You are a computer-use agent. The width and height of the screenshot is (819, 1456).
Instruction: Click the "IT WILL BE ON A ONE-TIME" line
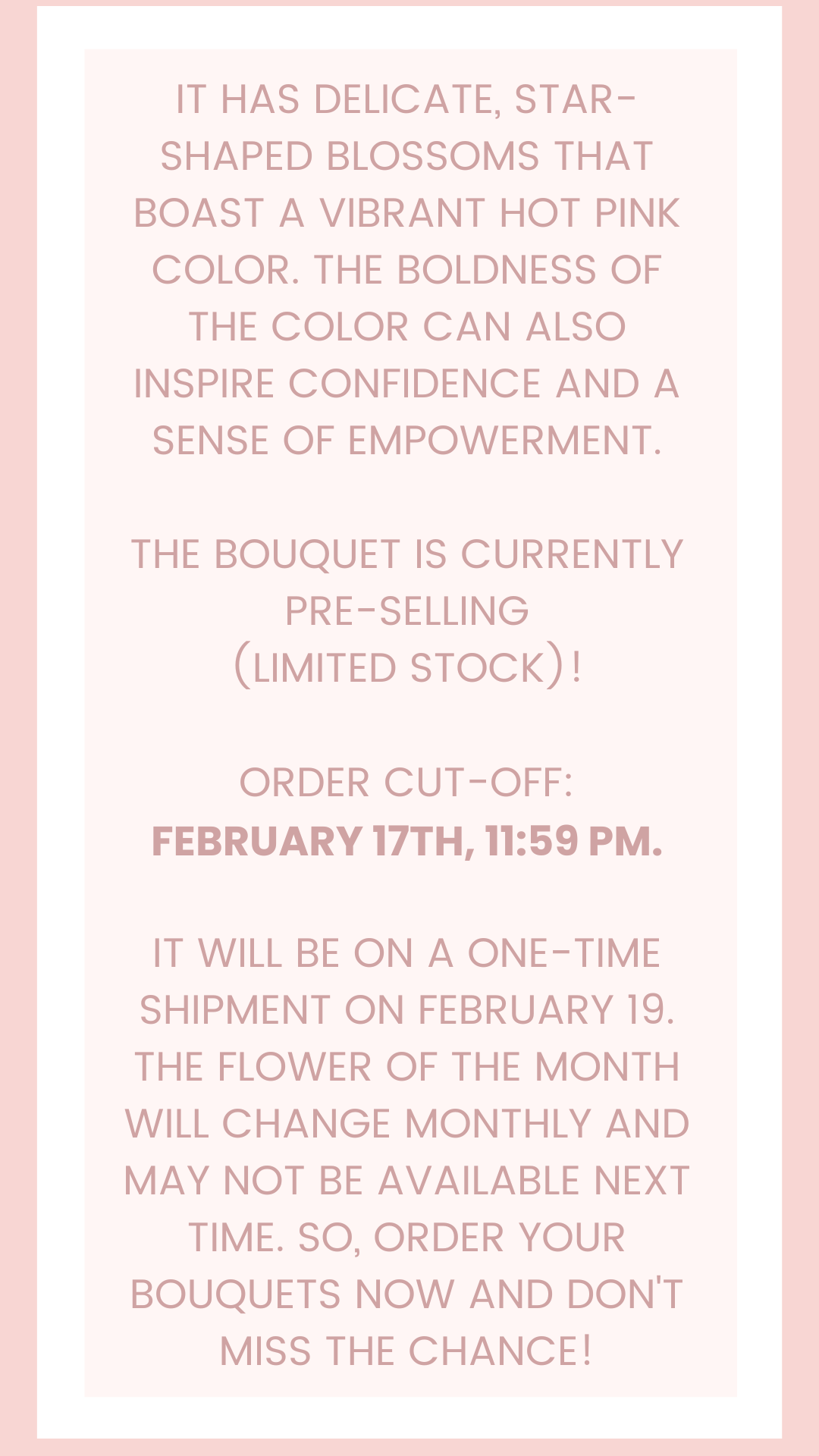[406, 954]
